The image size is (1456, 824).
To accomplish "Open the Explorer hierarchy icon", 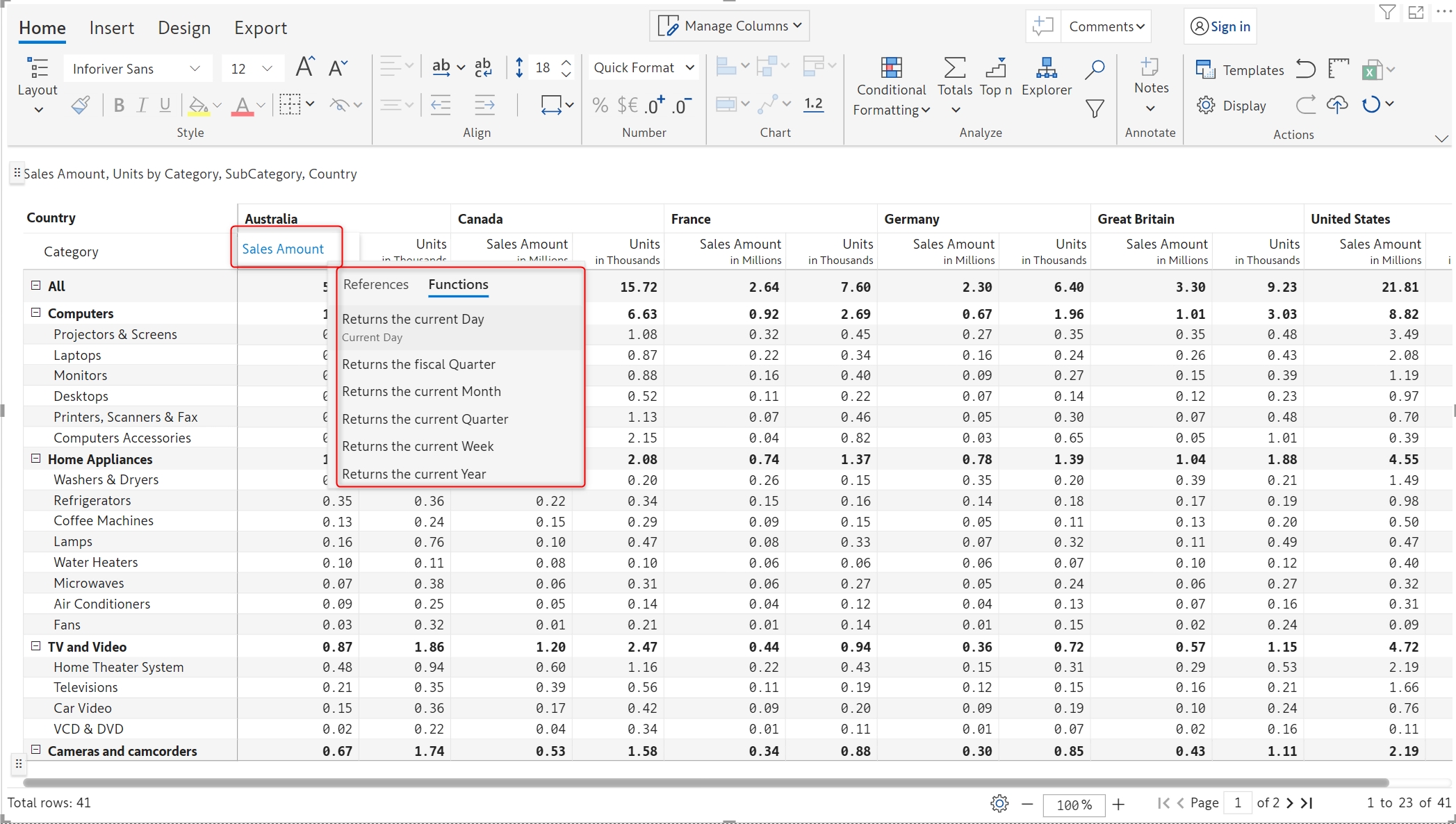I will (1046, 68).
